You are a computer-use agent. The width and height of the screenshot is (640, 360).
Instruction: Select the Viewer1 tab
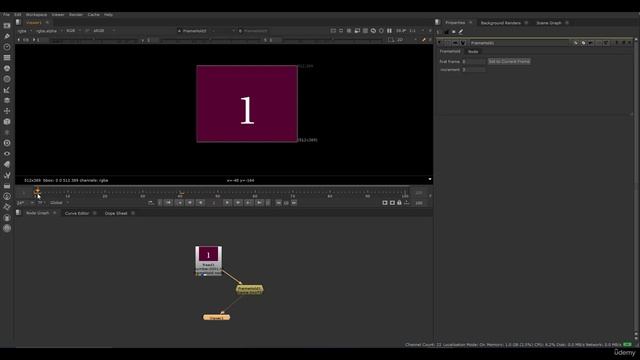tap(34, 23)
